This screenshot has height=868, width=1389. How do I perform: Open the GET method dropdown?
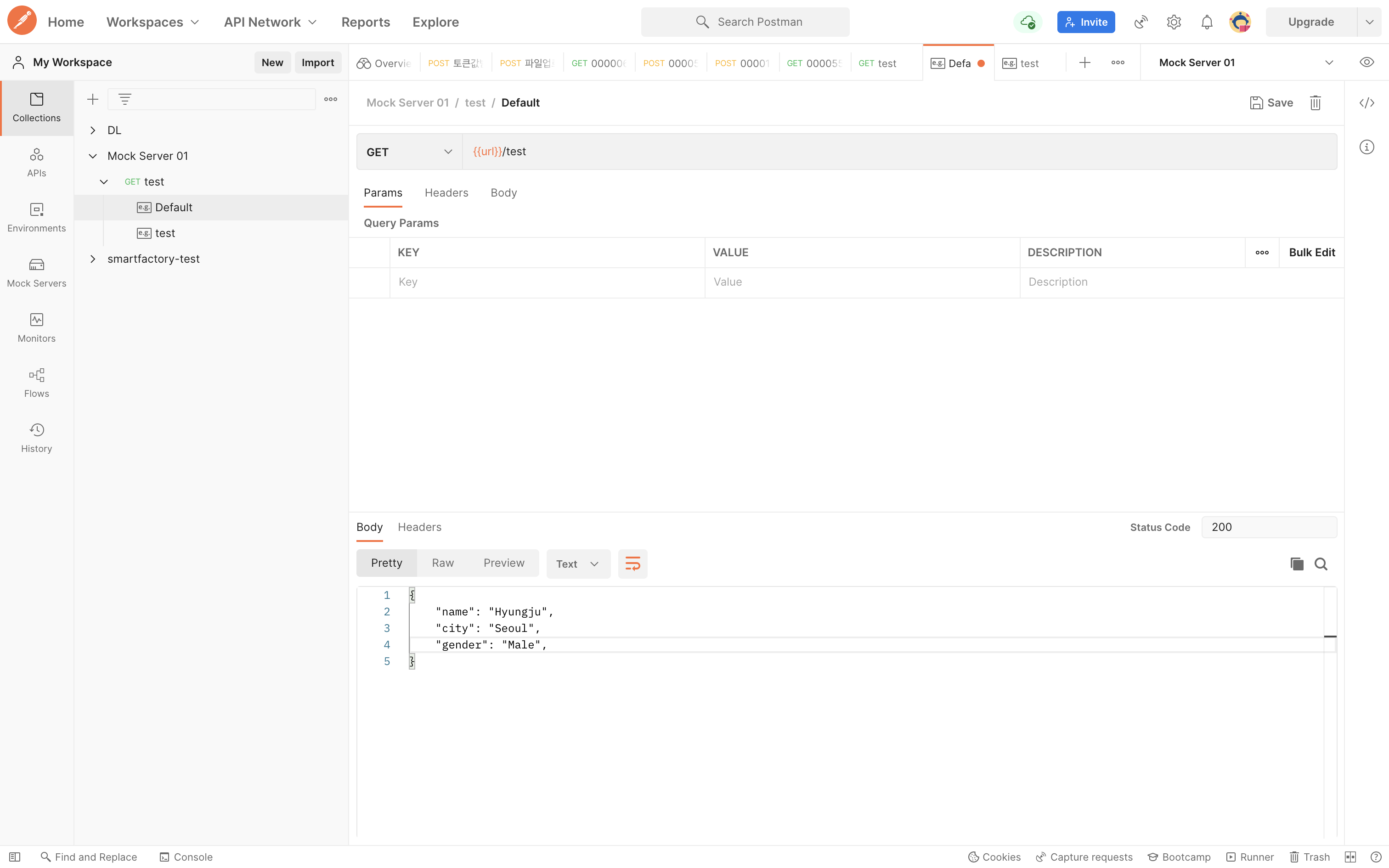tap(409, 152)
